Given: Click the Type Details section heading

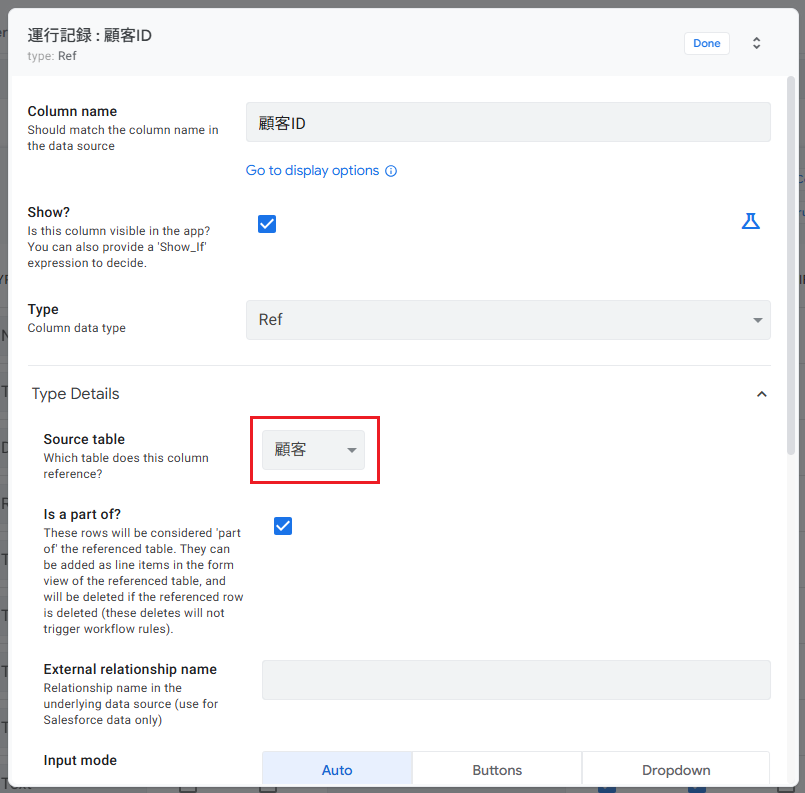Looking at the screenshot, I should click(x=76, y=394).
